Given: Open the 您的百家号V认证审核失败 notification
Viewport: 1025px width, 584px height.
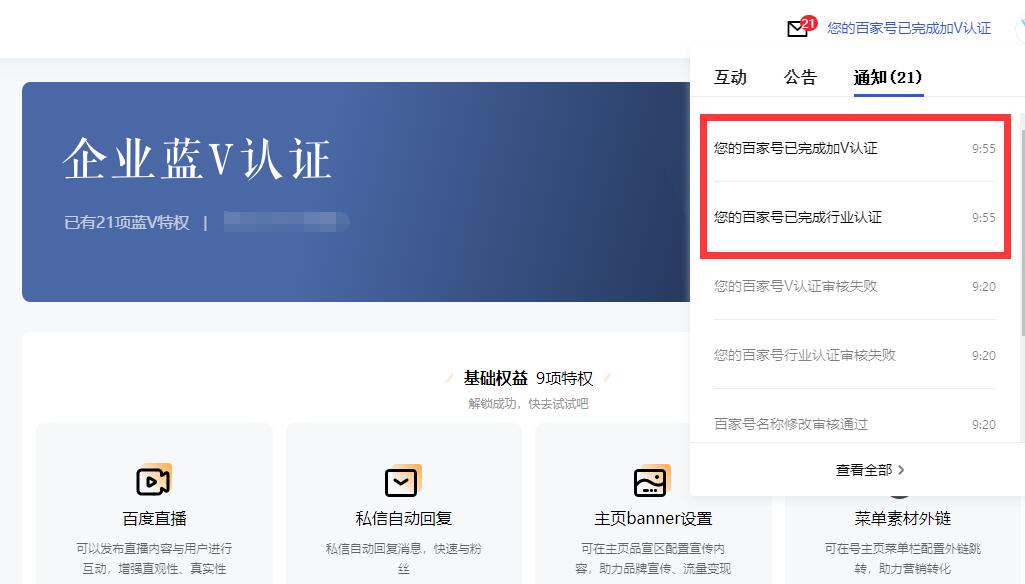Looking at the screenshot, I should 796,286.
